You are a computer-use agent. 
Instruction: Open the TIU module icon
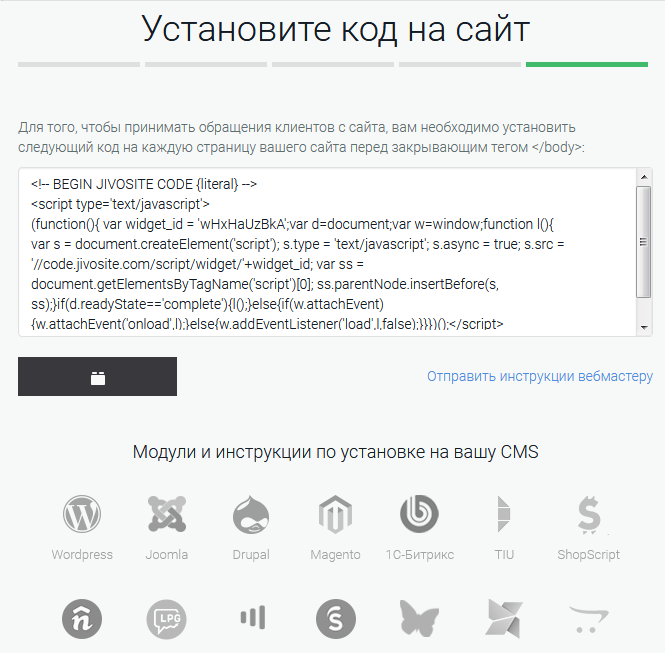click(x=504, y=514)
